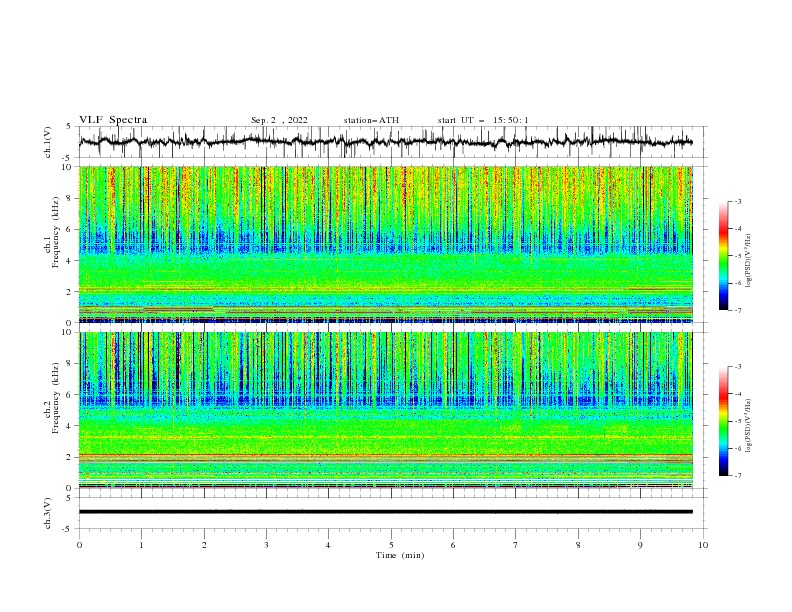Screen dimensions: 792x612
Task: Click the ch.1 spectrogram panel
Action: [386, 244]
